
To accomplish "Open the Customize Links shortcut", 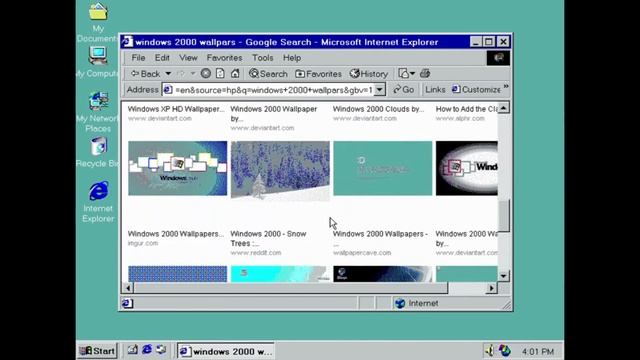I will [476, 90].
